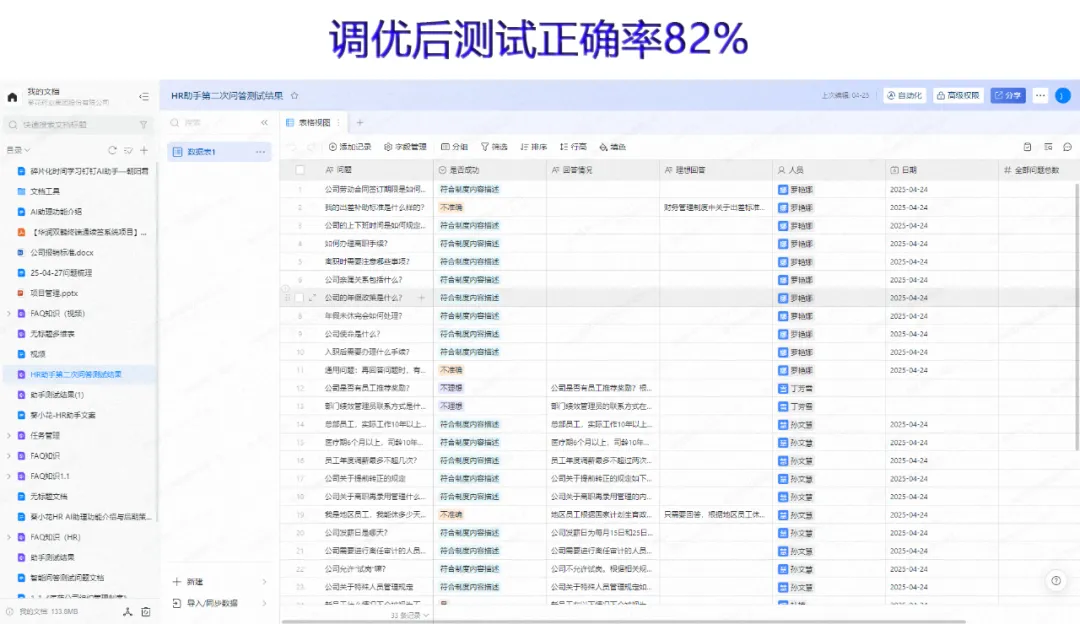This screenshot has width=1080, height=624.
Task: Click 填色 fill color in toolbar
Action: 612,147
